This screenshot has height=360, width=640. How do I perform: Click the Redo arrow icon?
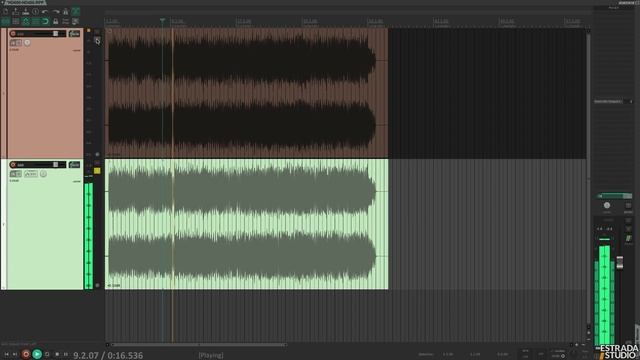coord(56,11)
